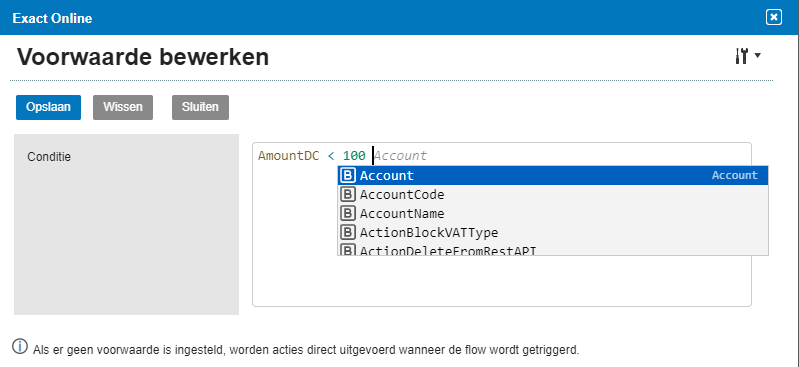Click the icon beside highlighted Account
The width and height of the screenshot is (799, 367).
point(348,175)
